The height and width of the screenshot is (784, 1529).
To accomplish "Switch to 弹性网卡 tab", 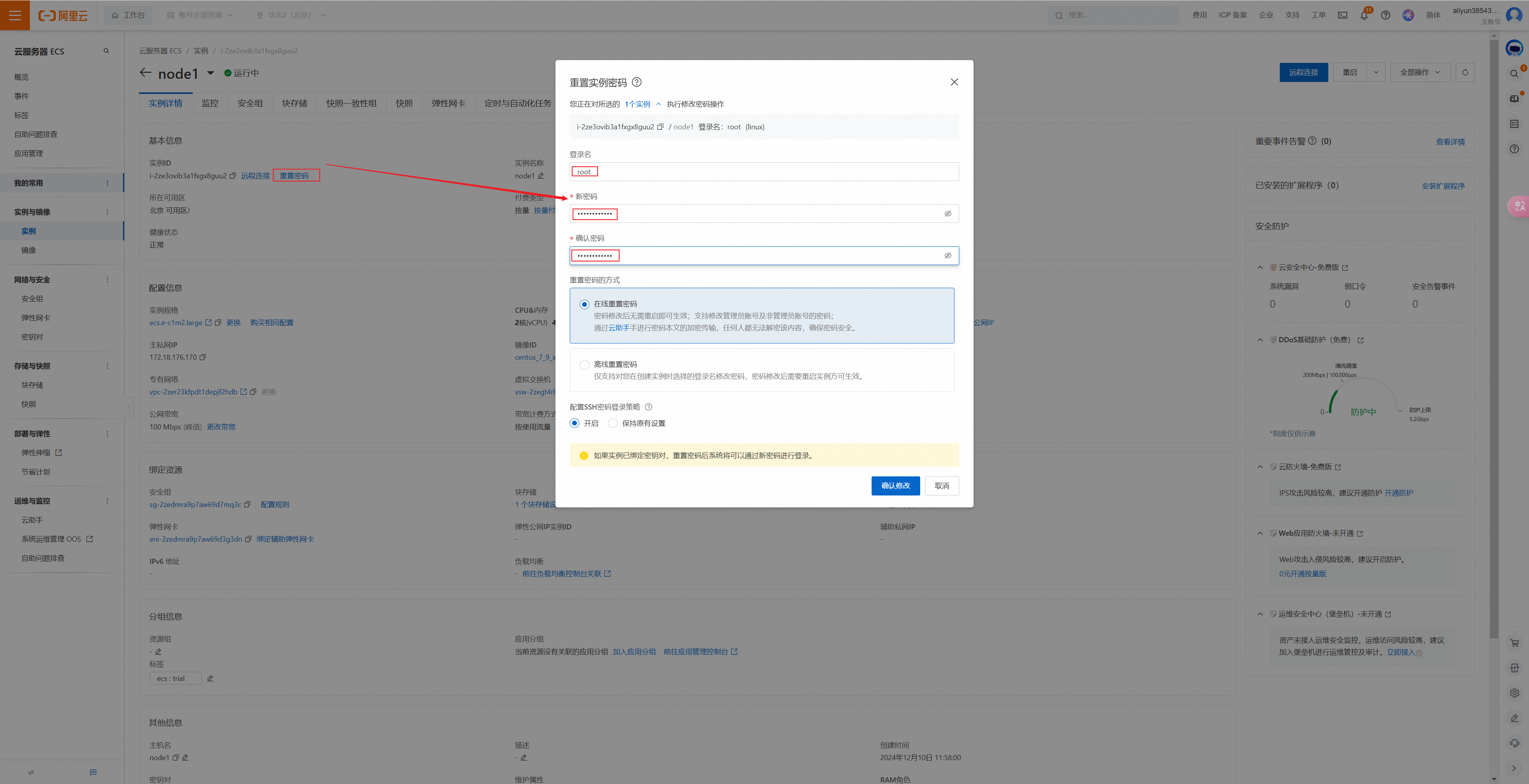I will pyautogui.click(x=448, y=103).
